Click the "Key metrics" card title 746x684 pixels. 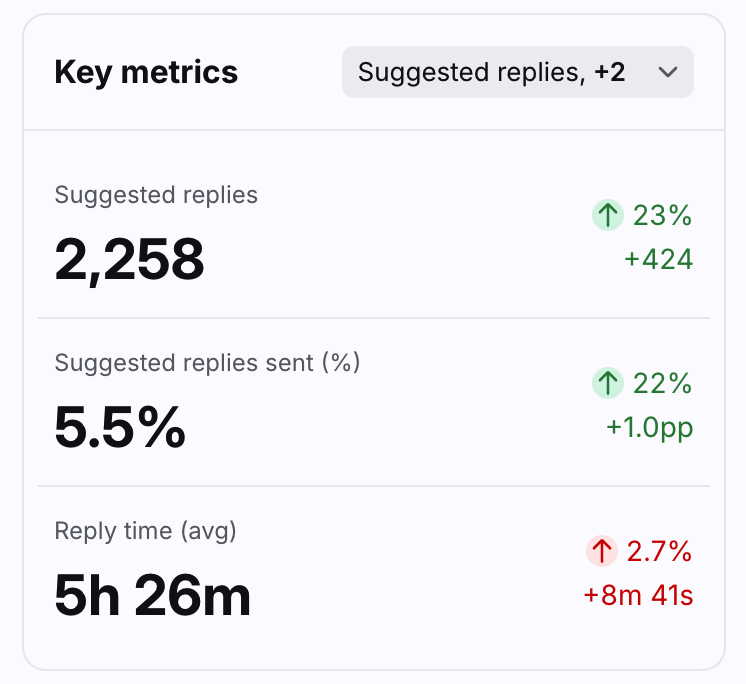[146, 72]
